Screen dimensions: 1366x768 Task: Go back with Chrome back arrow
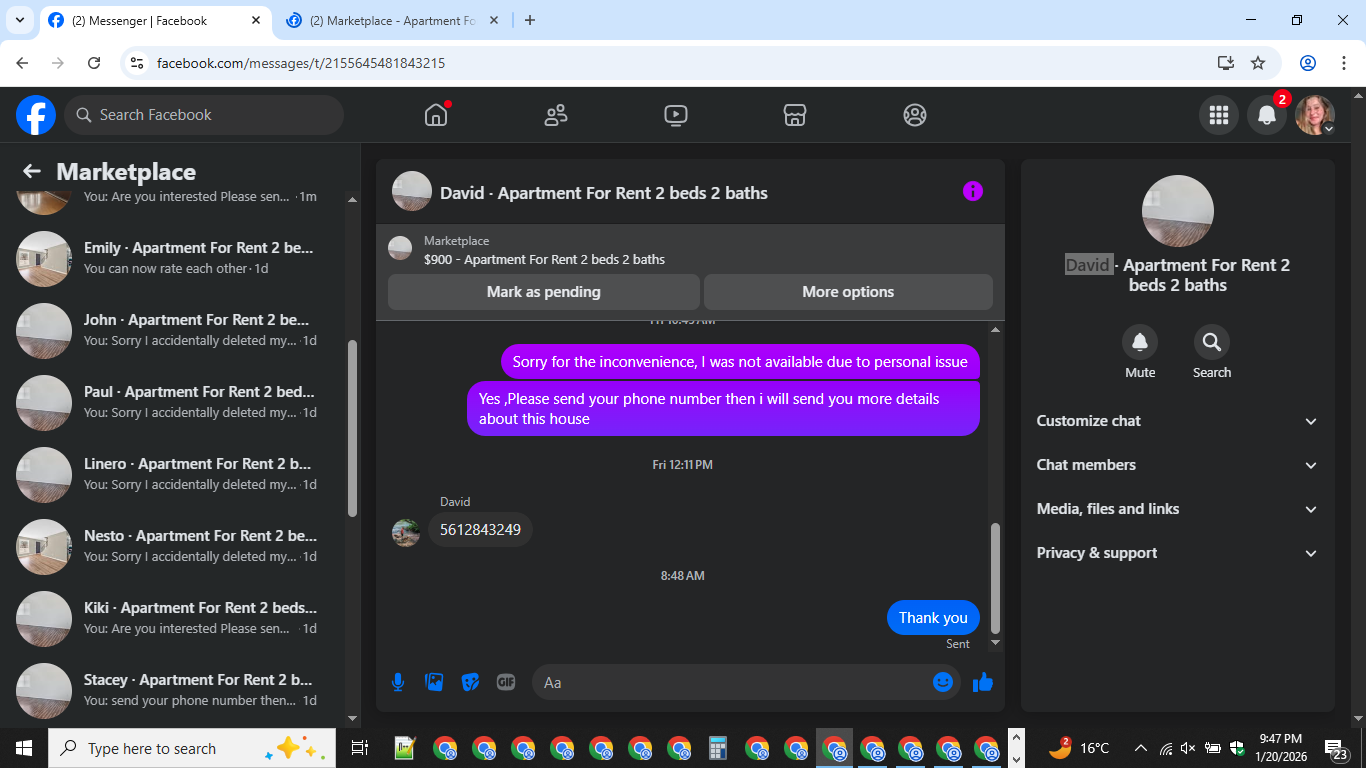tap(22, 63)
